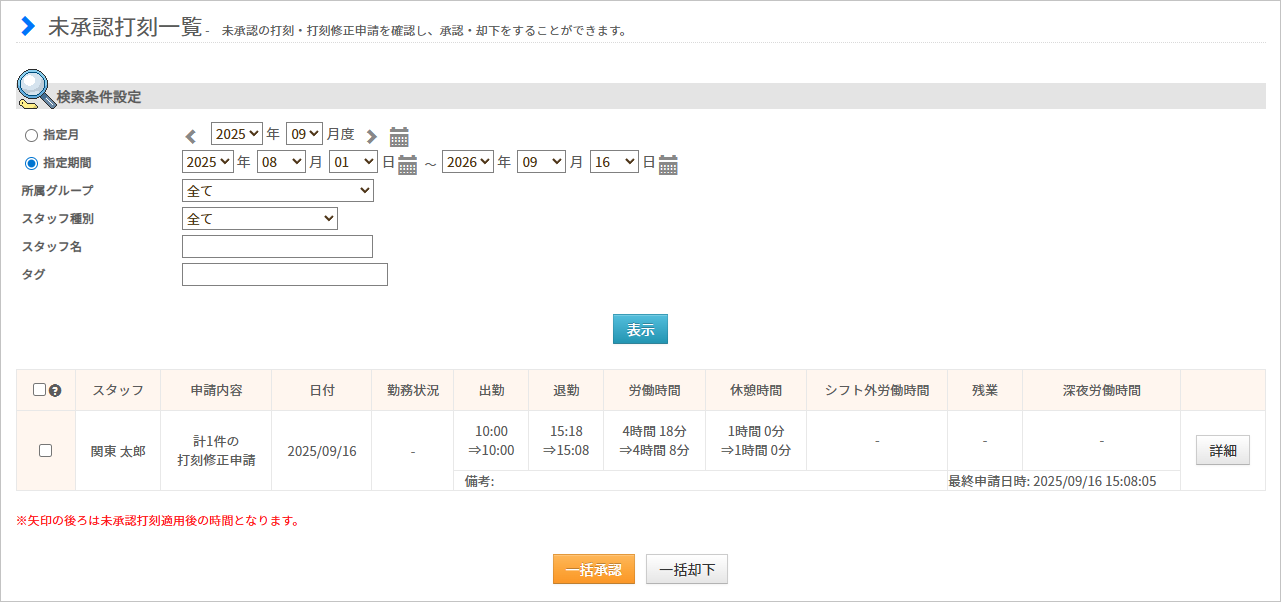Open calendar picker for period end date
The width and height of the screenshot is (1281, 602).
668,165
